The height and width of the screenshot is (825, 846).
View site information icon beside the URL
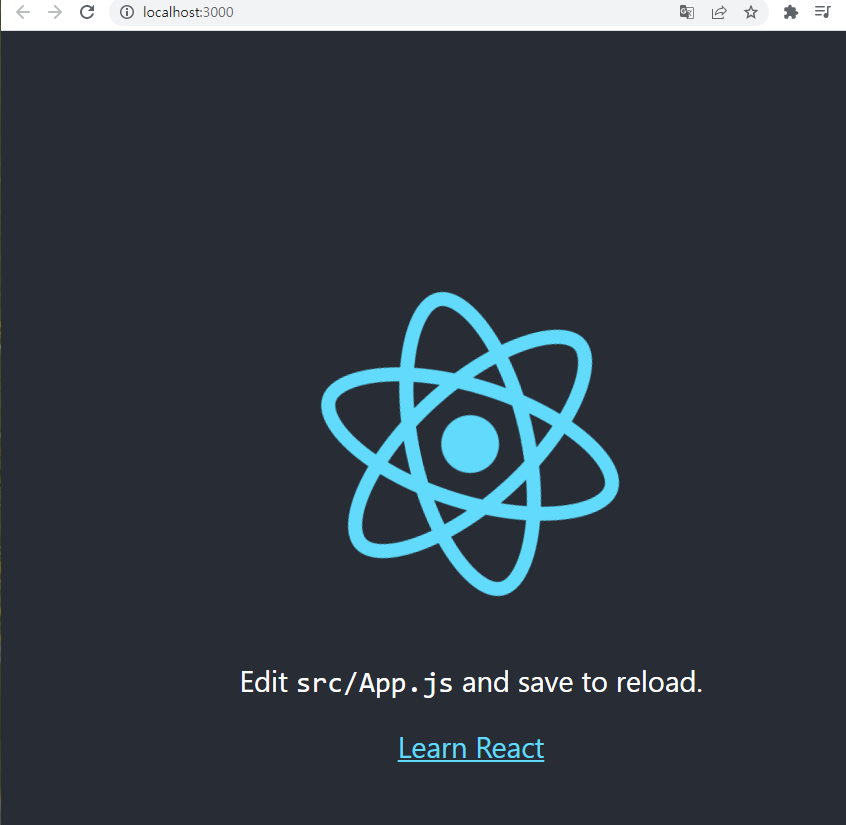[x=127, y=12]
